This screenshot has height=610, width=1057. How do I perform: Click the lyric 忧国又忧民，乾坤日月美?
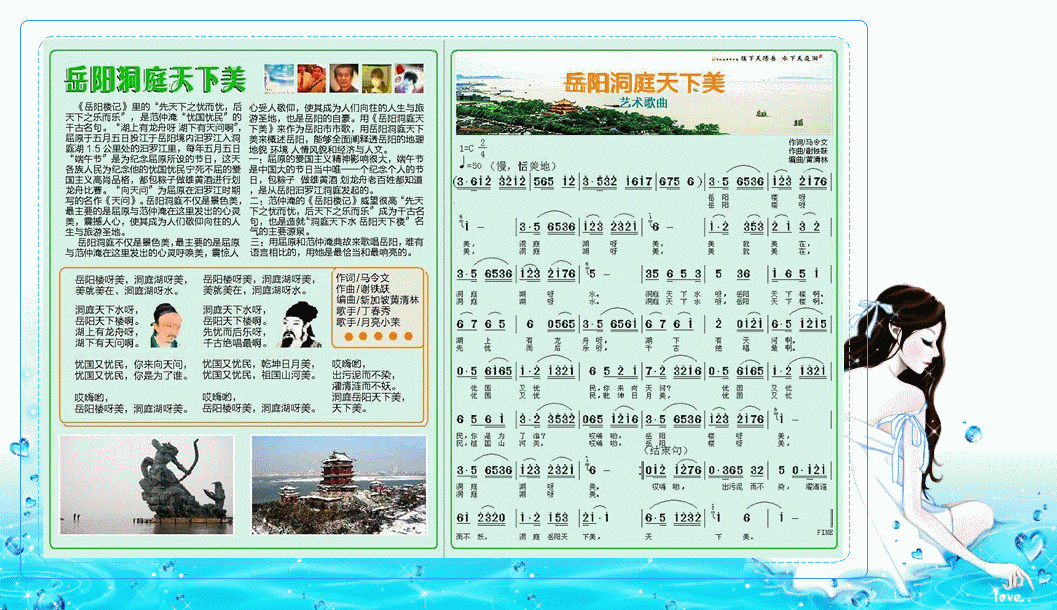point(259,364)
